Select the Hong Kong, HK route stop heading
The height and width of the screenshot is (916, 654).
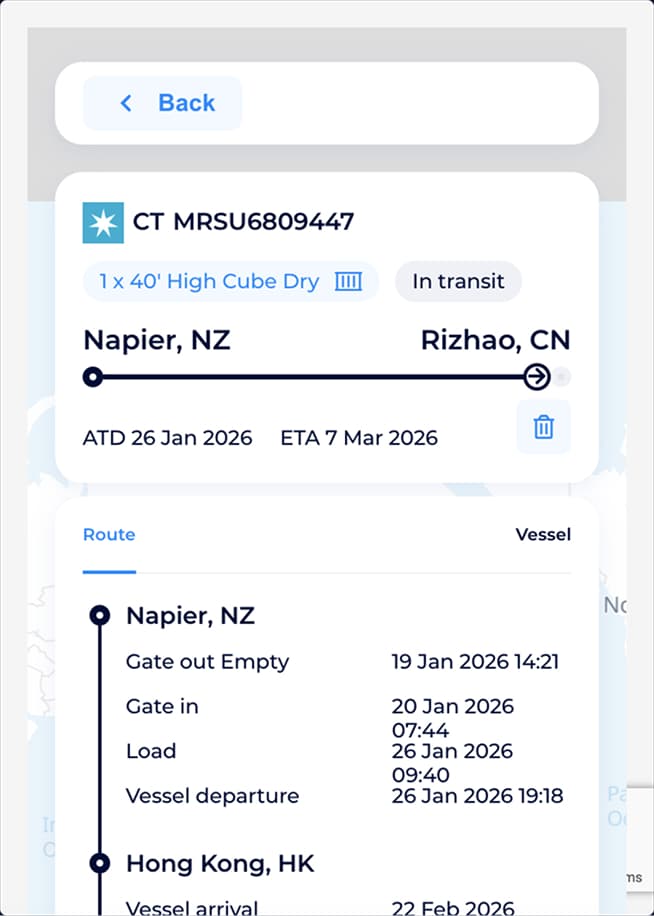point(220,863)
